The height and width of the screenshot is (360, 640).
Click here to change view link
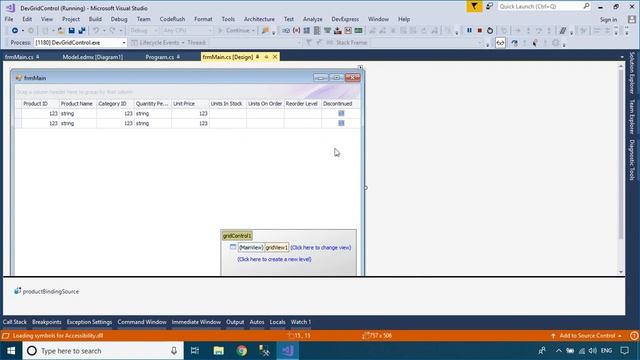[x=320, y=247]
